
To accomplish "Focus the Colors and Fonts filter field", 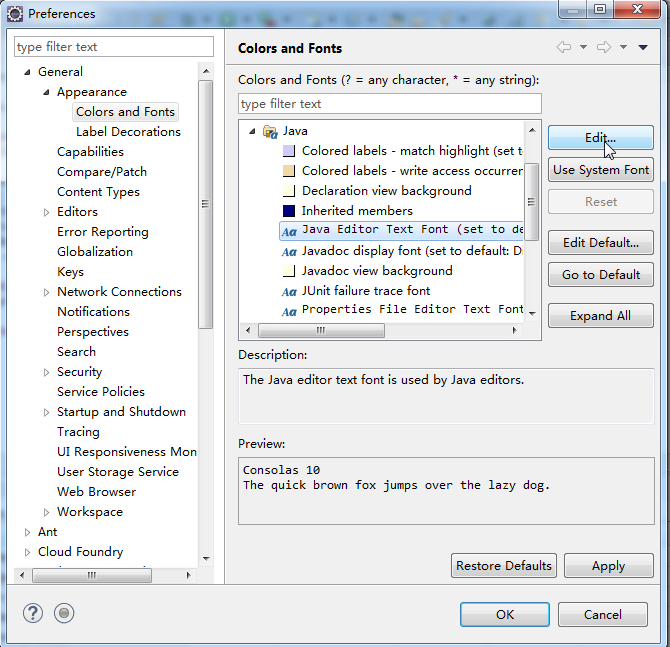I will pyautogui.click(x=390, y=104).
